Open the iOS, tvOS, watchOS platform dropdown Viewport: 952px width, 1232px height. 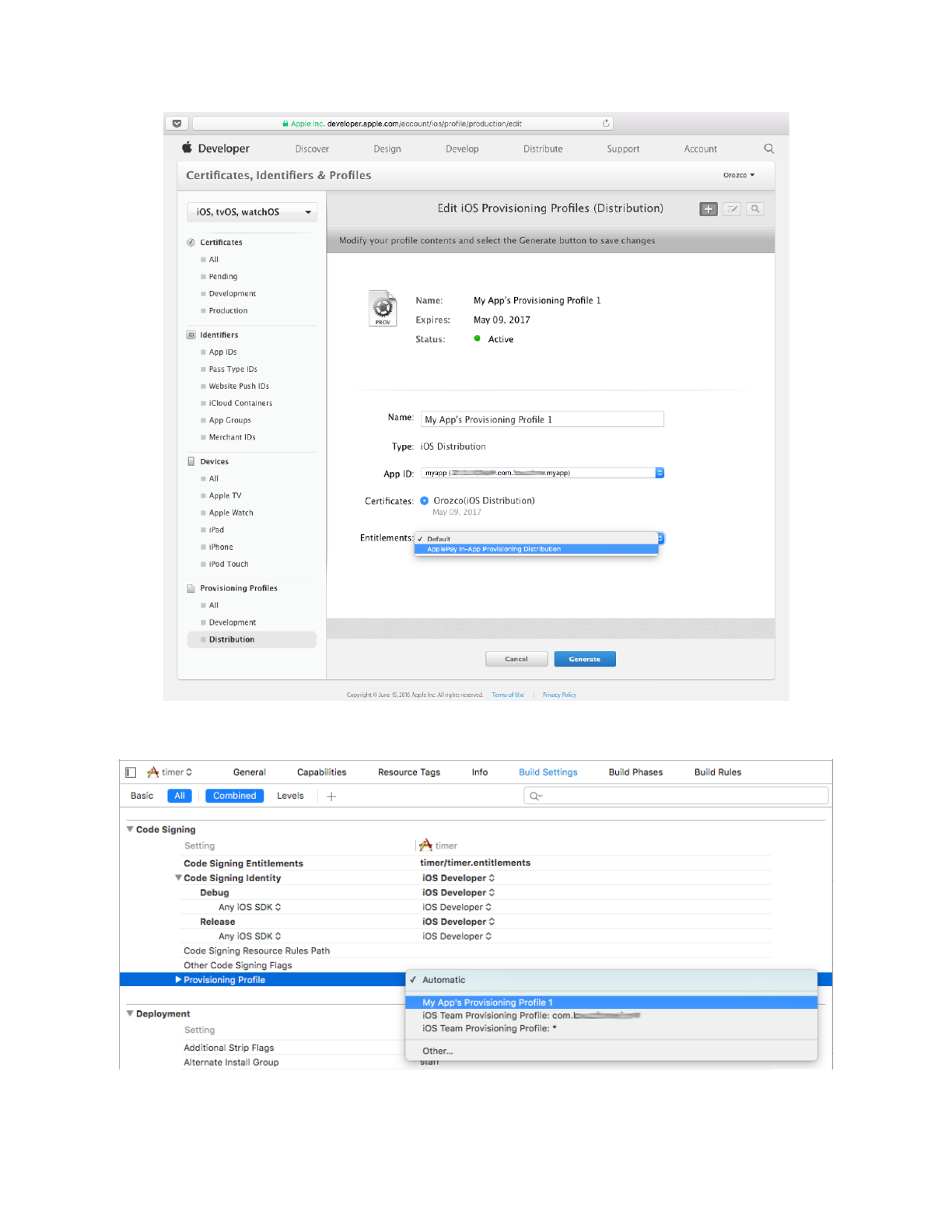tap(252, 212)
